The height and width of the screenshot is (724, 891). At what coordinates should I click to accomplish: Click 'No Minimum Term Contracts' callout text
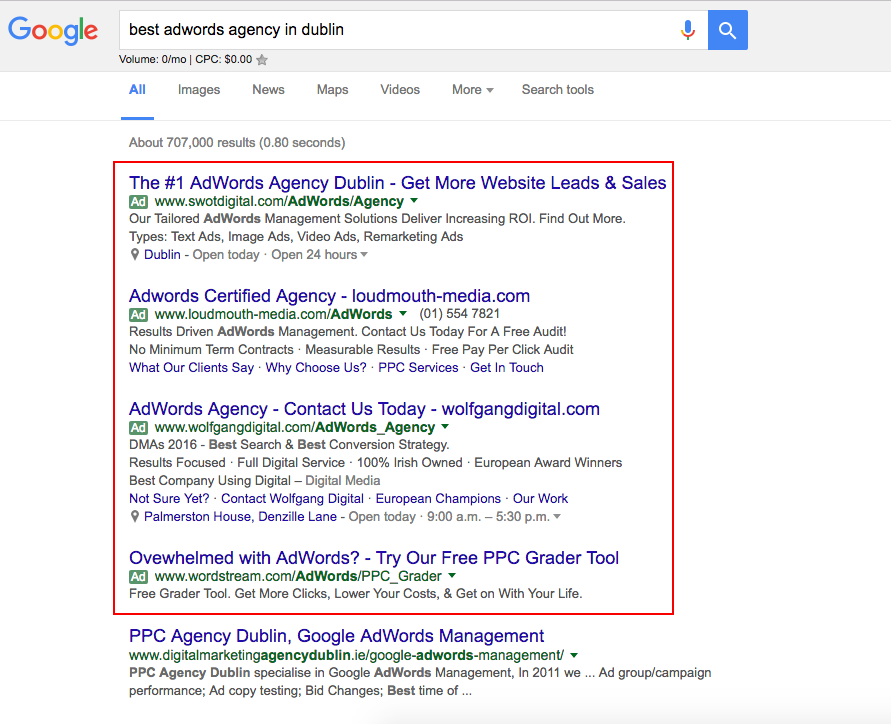tap(211, 350)
